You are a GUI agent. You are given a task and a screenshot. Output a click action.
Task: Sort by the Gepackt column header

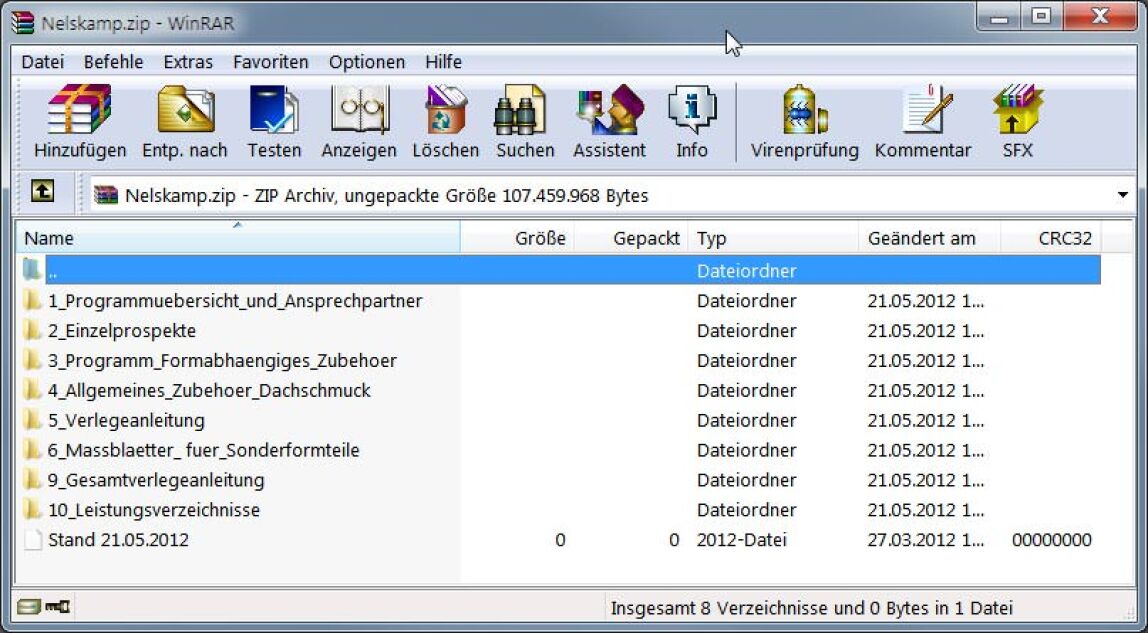coord(631,238)
